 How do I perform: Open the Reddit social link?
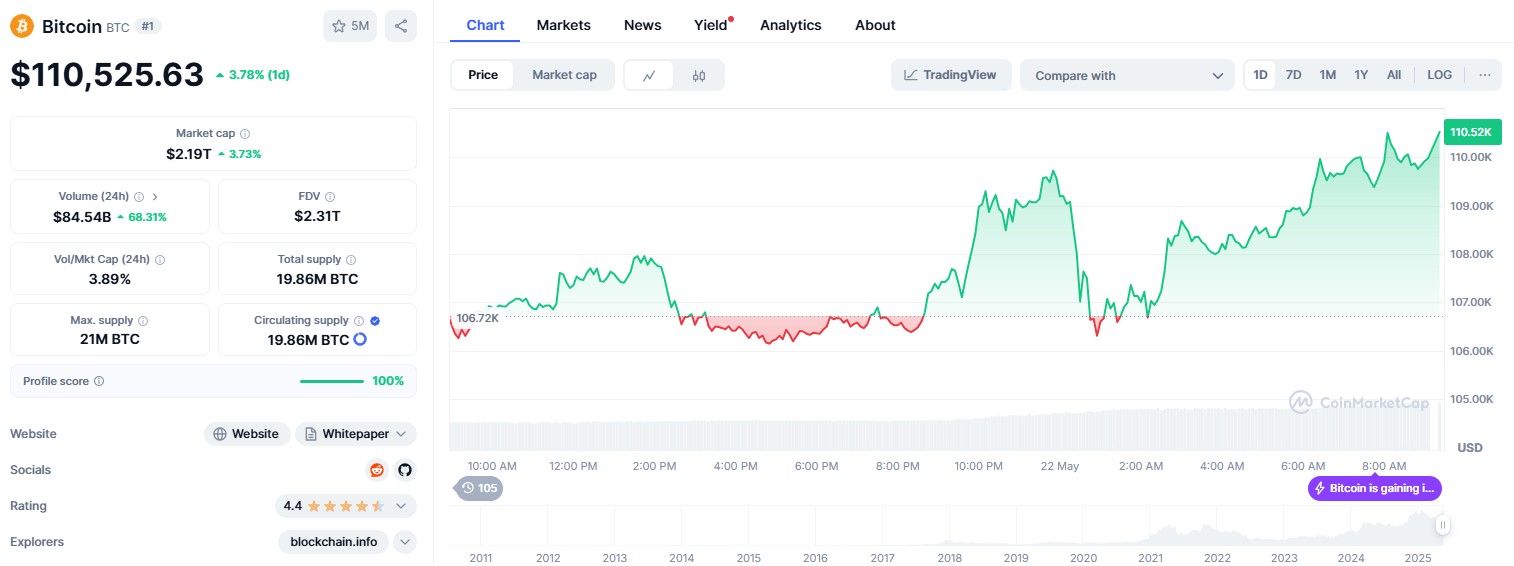[x=377, y=470]
